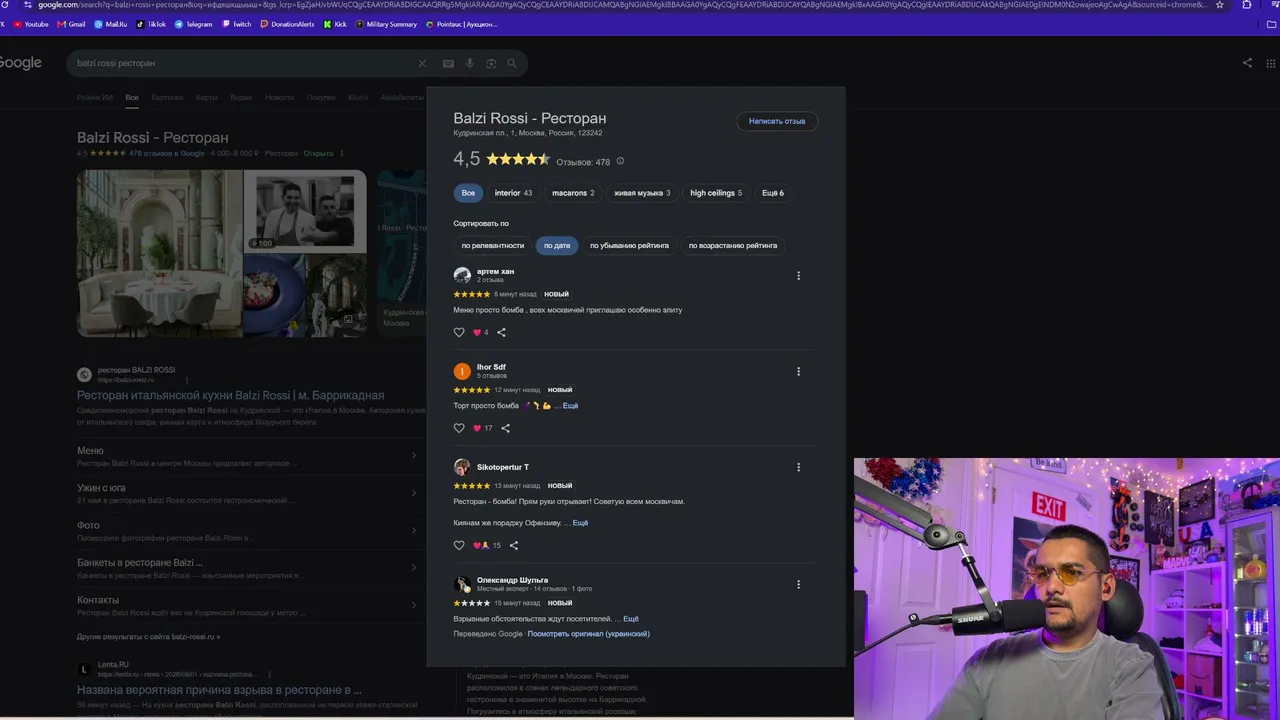Click the Написать отзыв button
1280x720 pixels.
(x=777, y=121)
